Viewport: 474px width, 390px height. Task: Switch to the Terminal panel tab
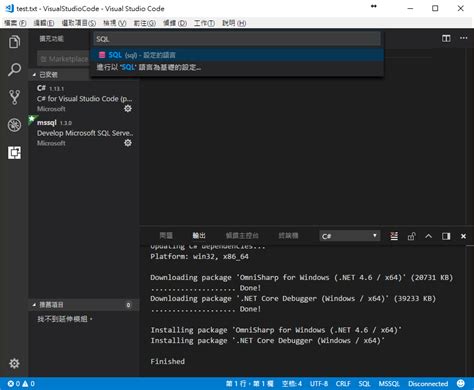[288, 236]
